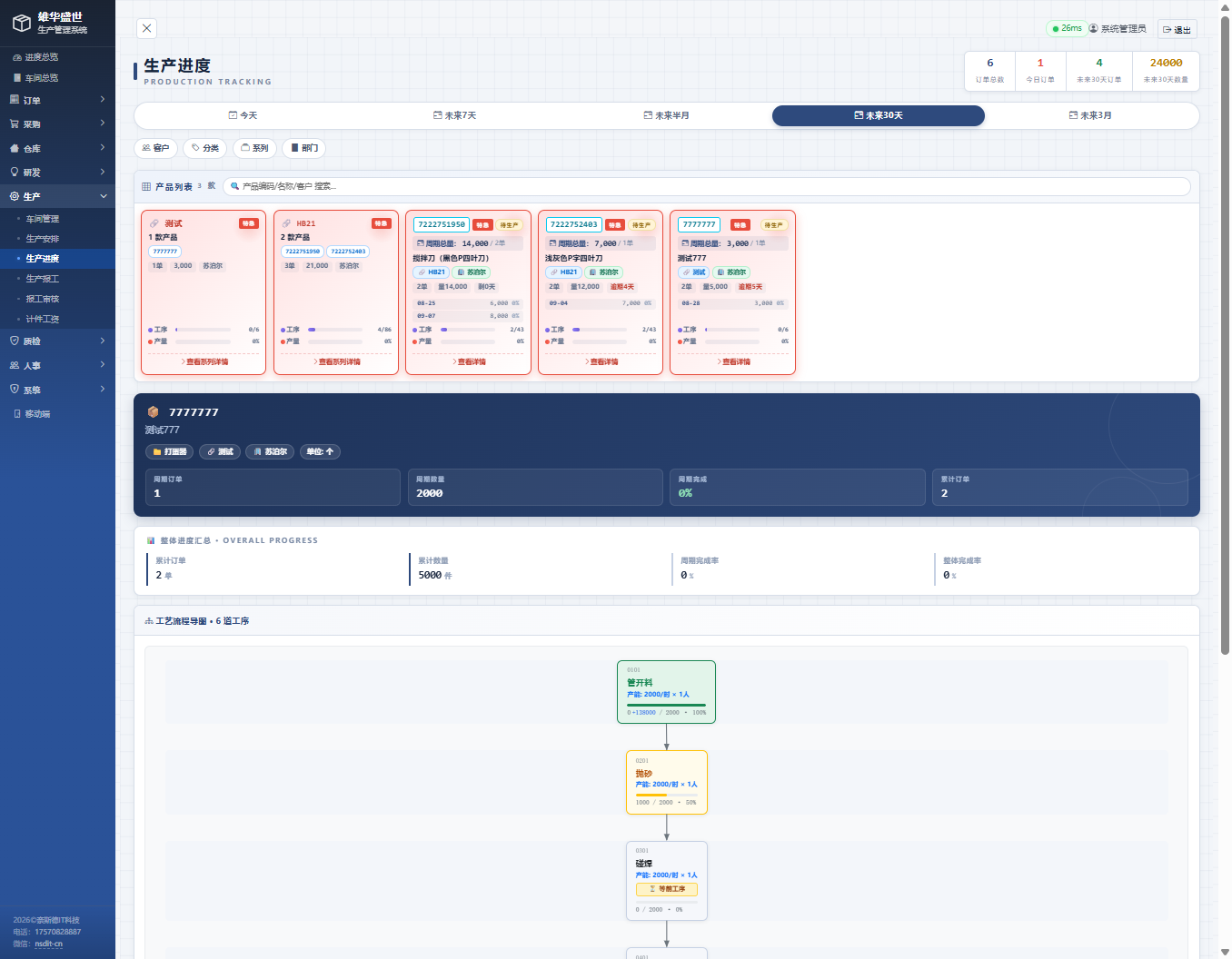Click the calendar icon in the 今天 tab
Image resolution: width=1232 pixels, height=959 pixels.
[x=233, y=115]
